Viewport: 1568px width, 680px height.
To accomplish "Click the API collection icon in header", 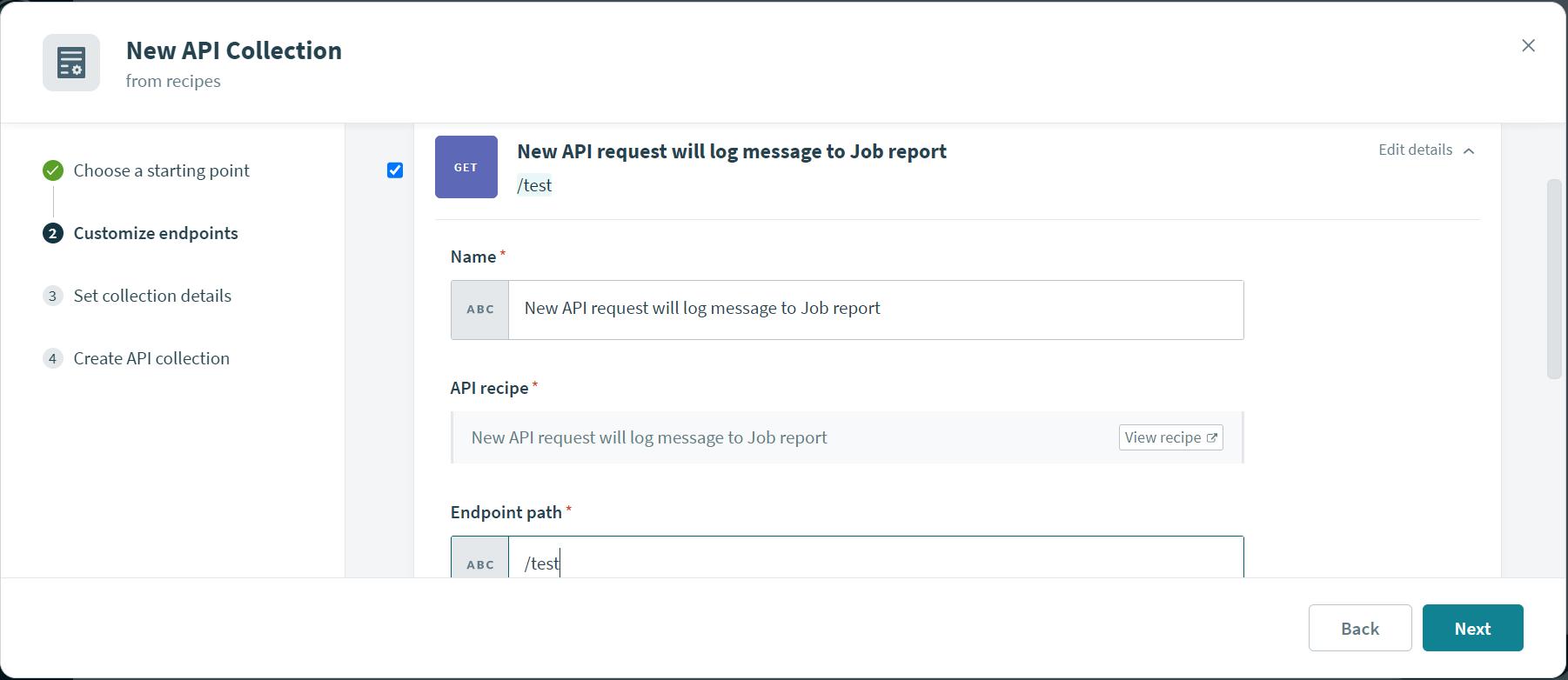I will click(x=71, y=63).
